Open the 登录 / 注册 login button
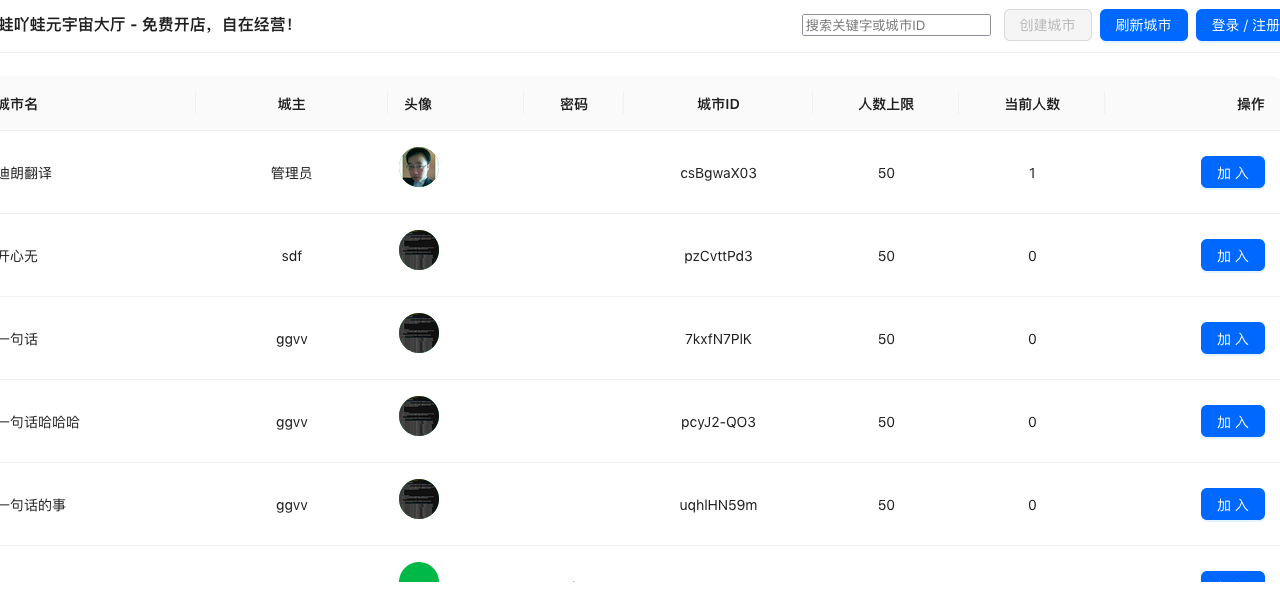1280x598 pixels. coord(1241,25)
